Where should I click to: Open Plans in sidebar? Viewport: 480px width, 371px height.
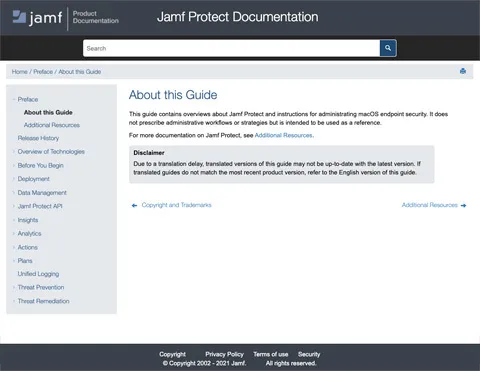coord(25,261)
